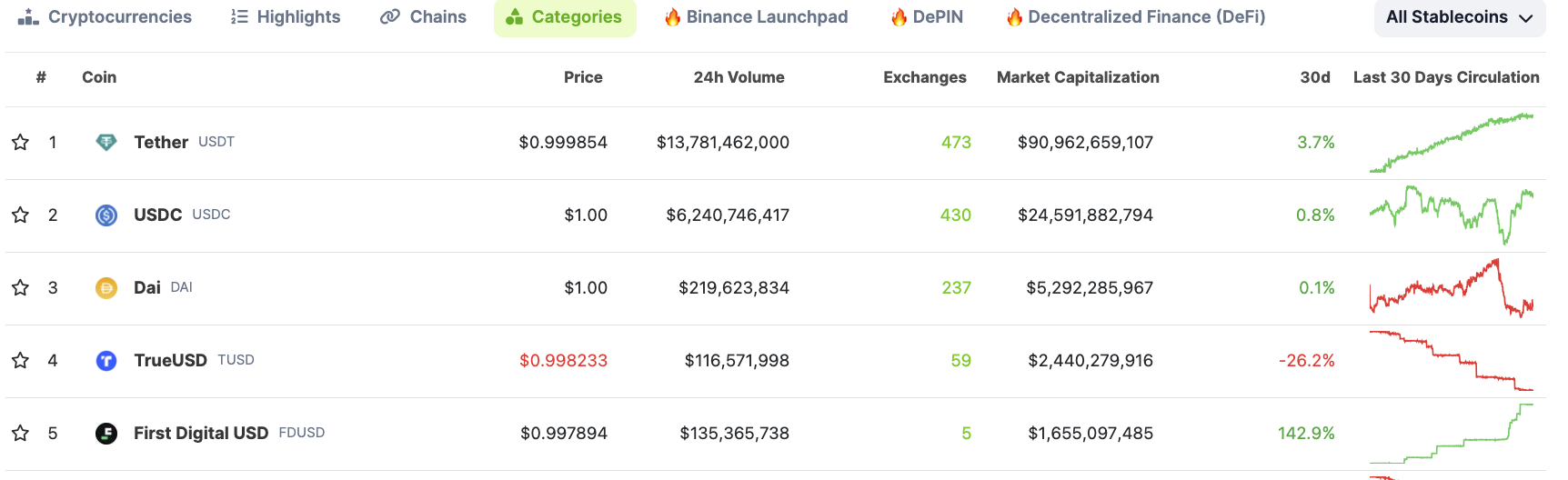Open the USDC coin page
Screen dimensions: 1568x480
tap(158, 215)
